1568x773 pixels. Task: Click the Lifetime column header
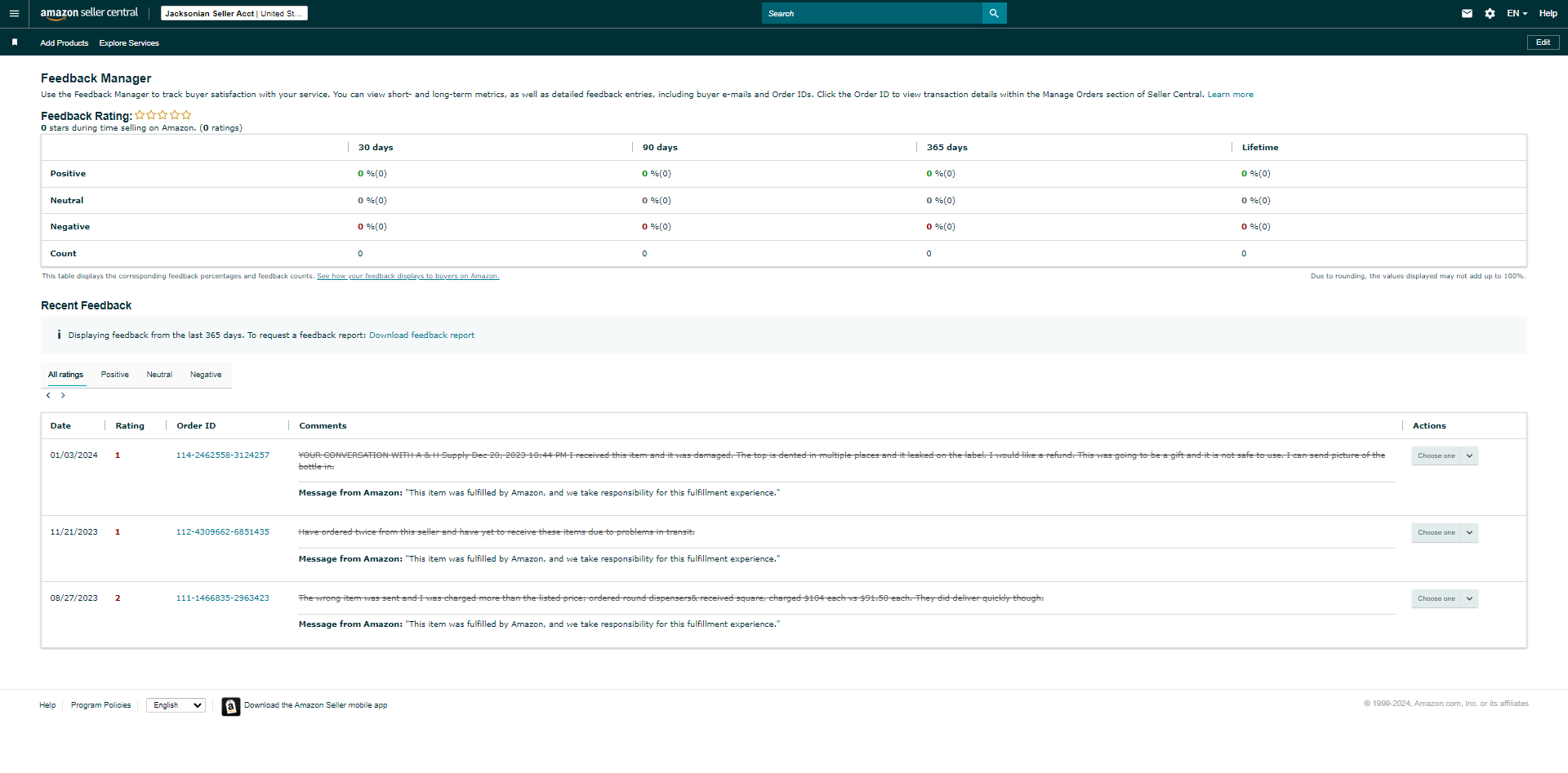pos(1260,148)
